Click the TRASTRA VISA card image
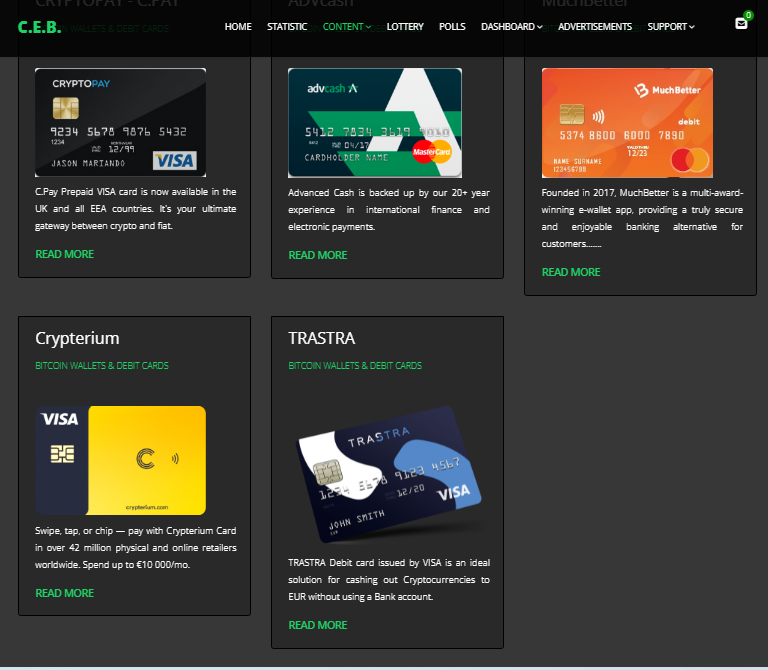The image size is (768, 670). [390, 474]
